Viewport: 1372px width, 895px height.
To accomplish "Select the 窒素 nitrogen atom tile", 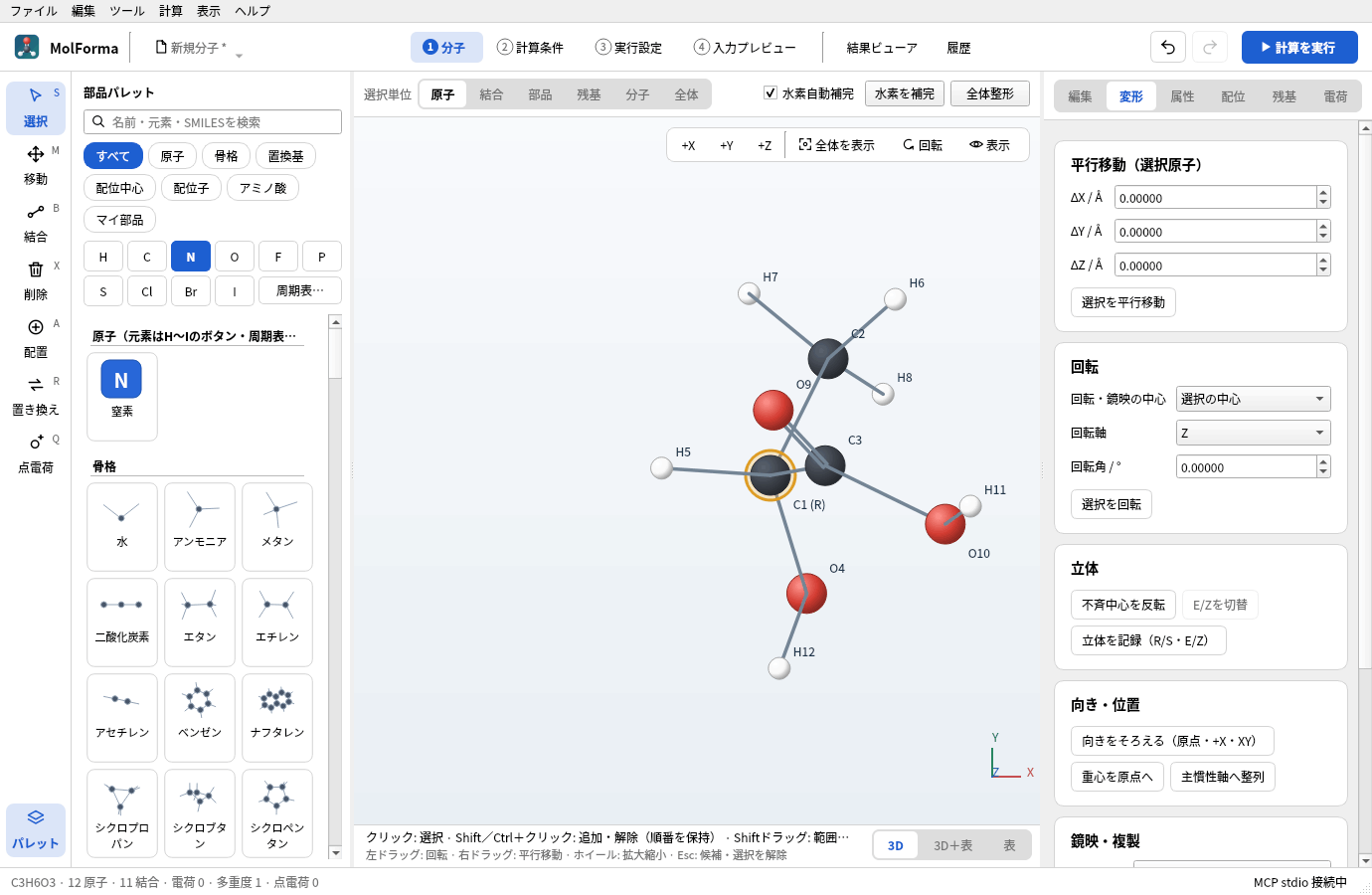I will click(122, 396).
